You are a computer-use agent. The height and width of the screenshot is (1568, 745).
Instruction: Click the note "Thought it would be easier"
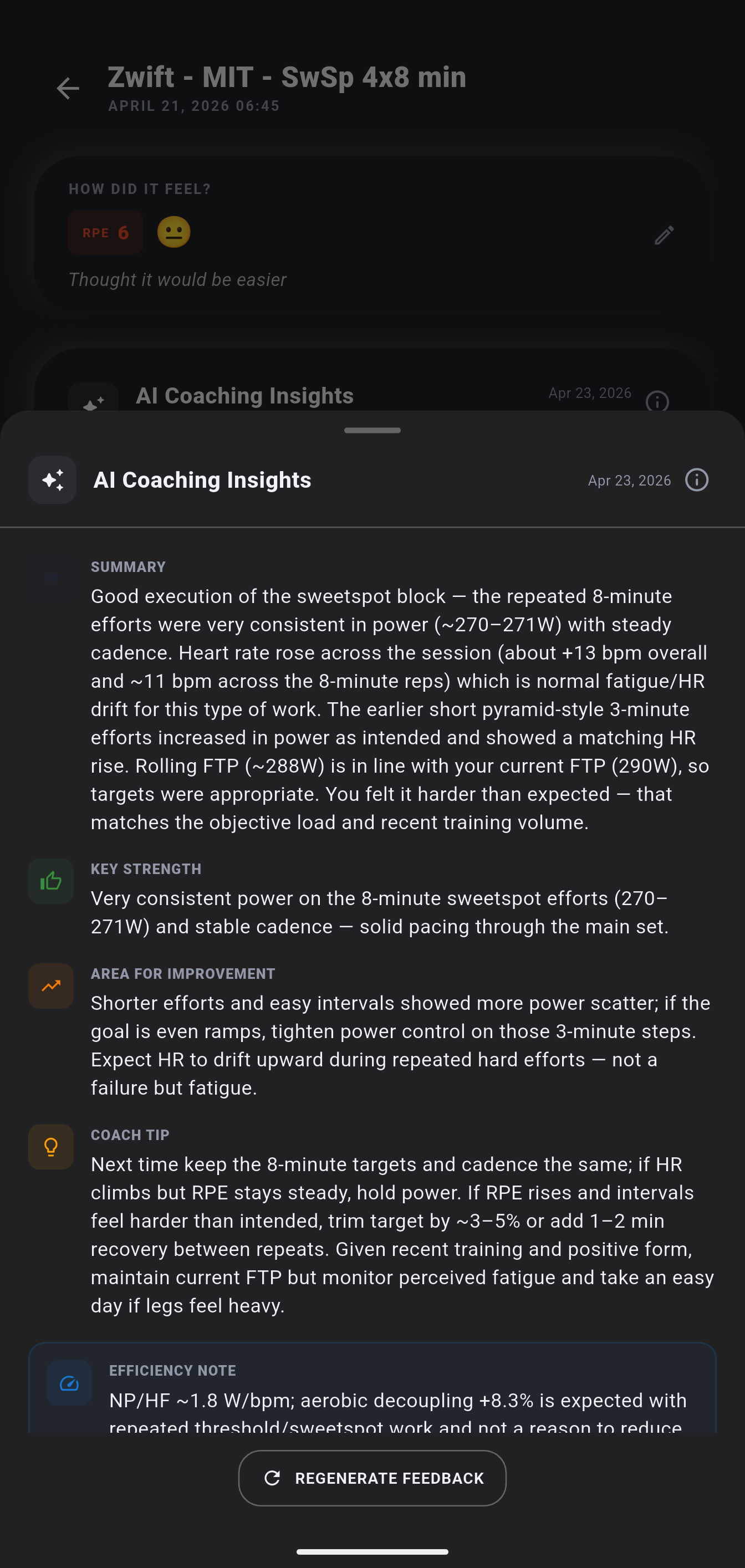pyautogui.click(x=177, y=280)
